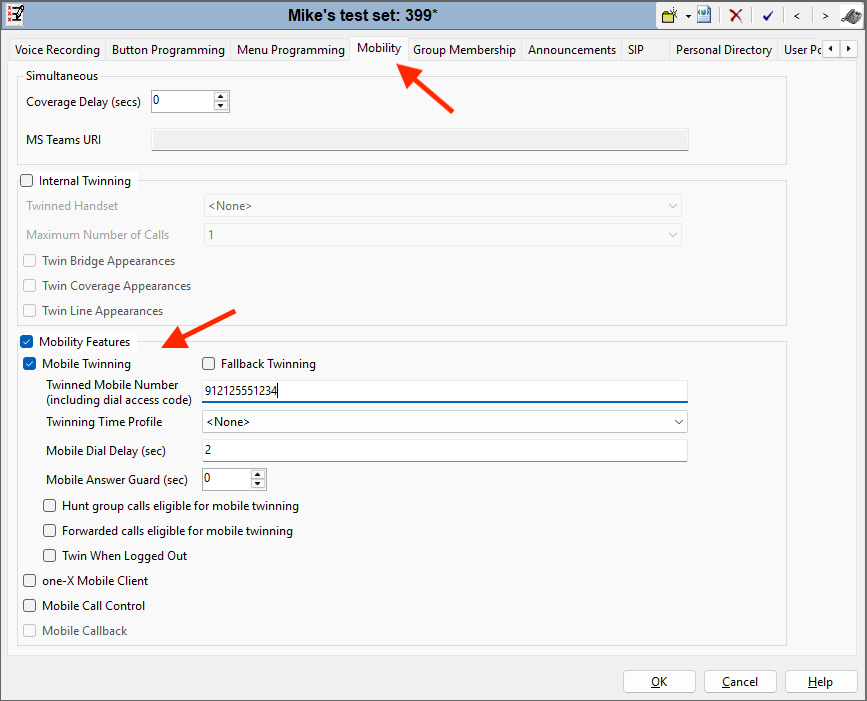Increase Coverage Delay with the up spinner arrow
Image resolution: width=867 pixels, height=701 pixels.
click(221, 96)
